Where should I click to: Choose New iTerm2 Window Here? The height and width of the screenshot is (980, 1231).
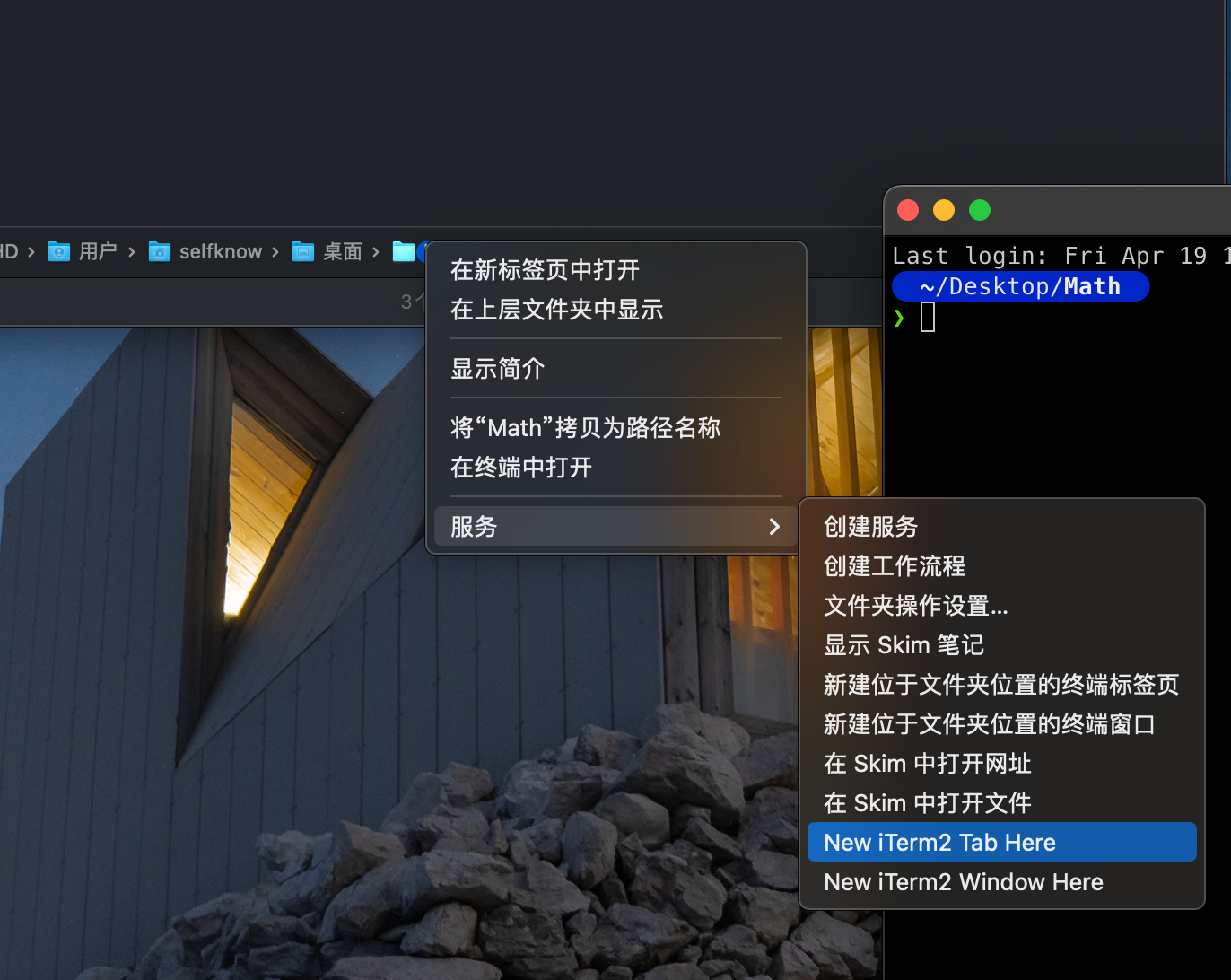(x=963, y=882)
